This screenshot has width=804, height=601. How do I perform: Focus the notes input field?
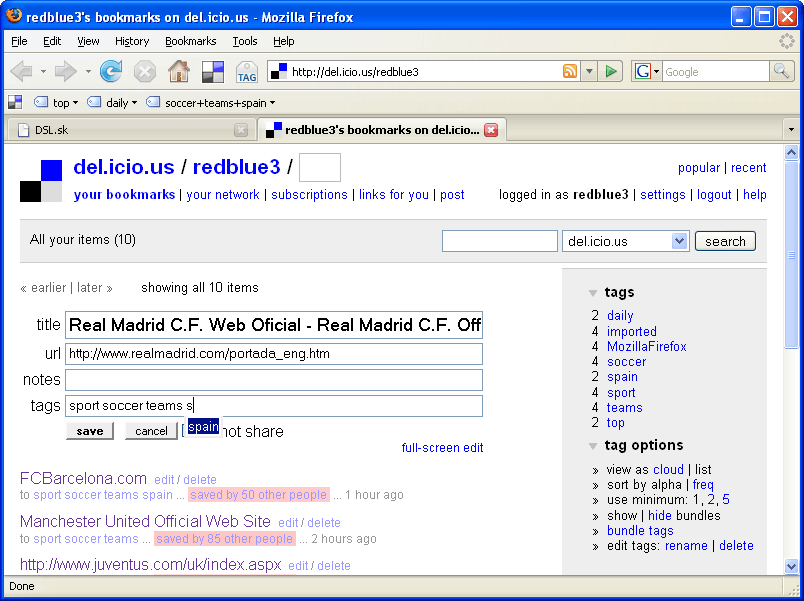(x=274, y=380)
